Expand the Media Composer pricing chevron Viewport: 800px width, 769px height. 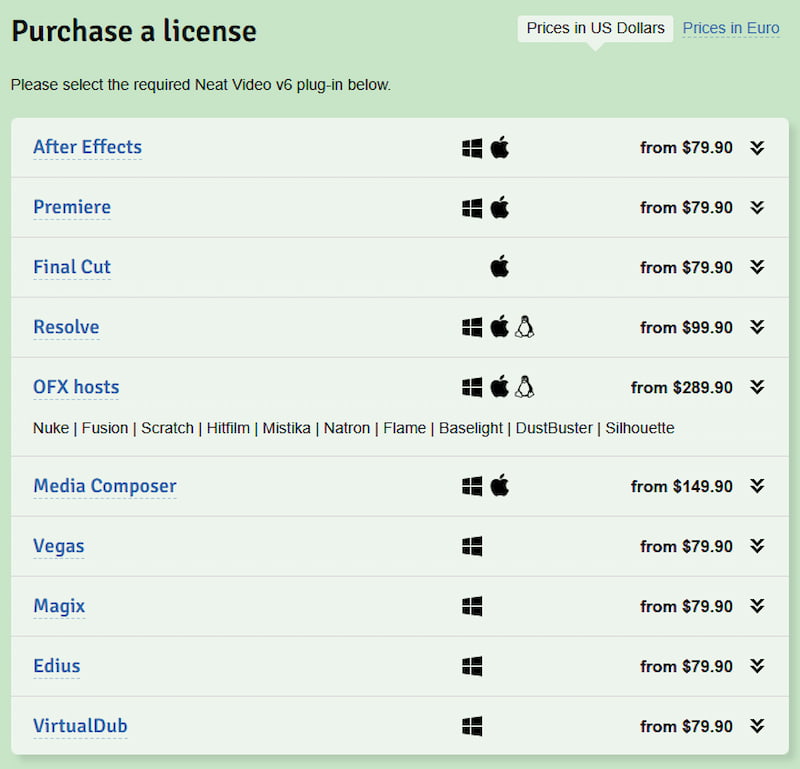tap(758, 486)
